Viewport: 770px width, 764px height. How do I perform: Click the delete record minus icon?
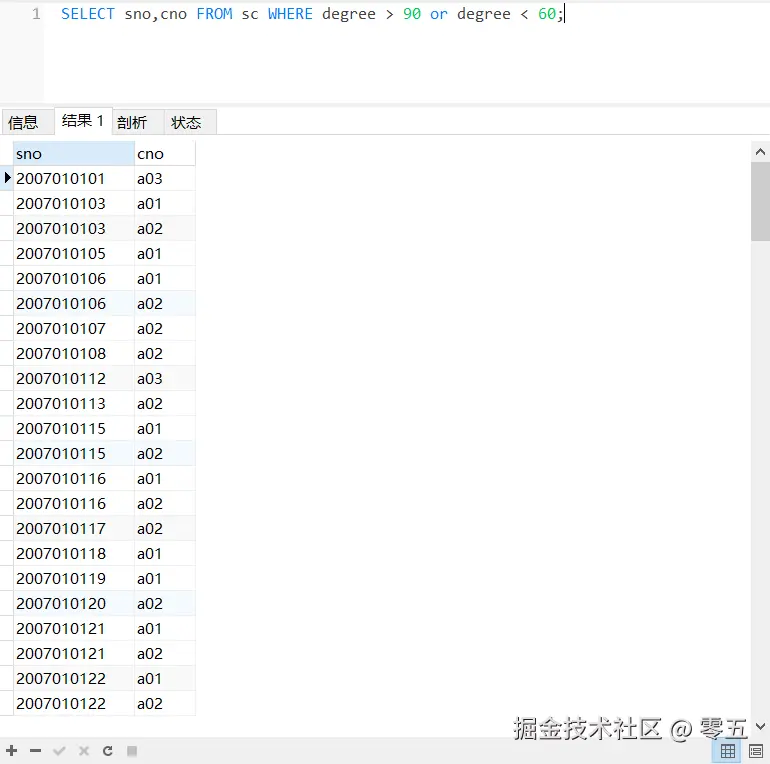[x=35, y=750]
